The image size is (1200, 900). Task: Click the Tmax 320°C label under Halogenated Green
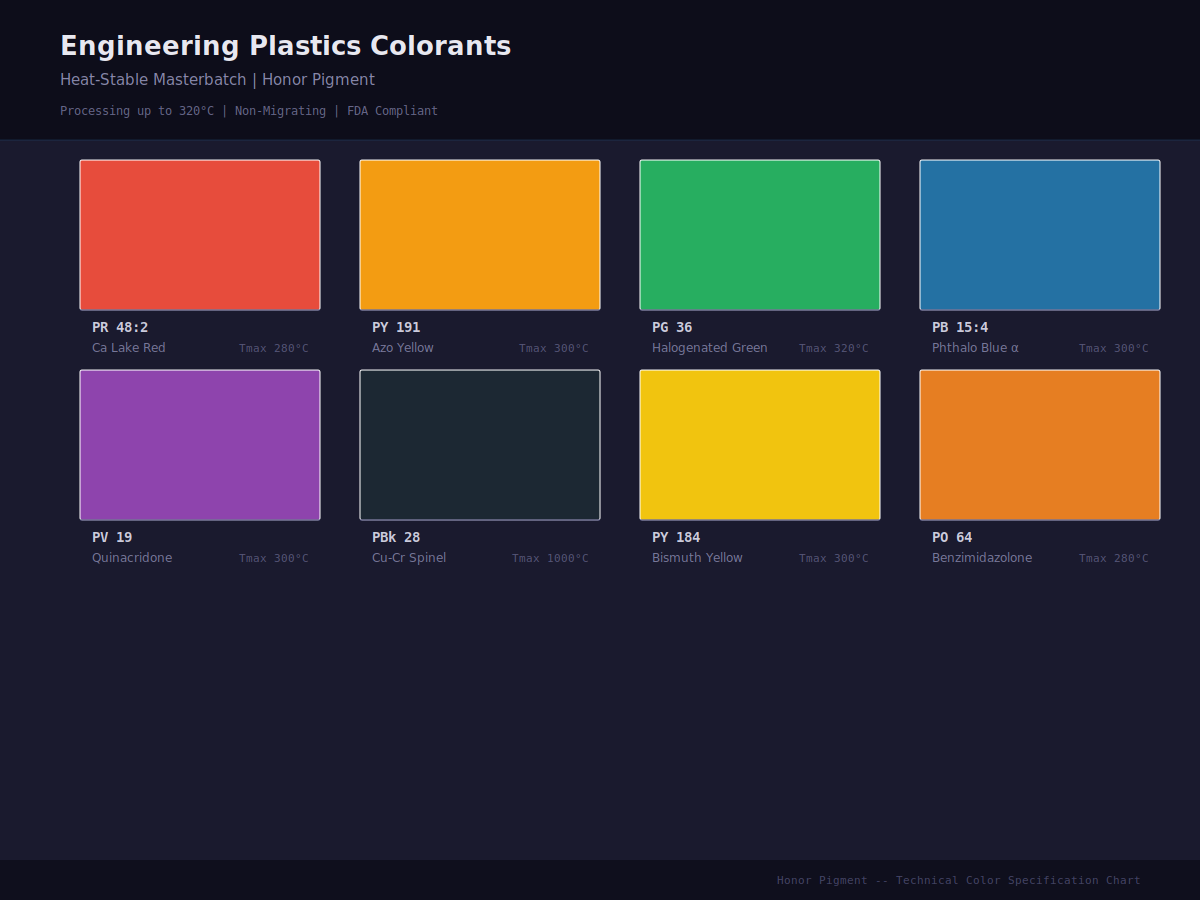pyautogui.click(x=833, y=348)
